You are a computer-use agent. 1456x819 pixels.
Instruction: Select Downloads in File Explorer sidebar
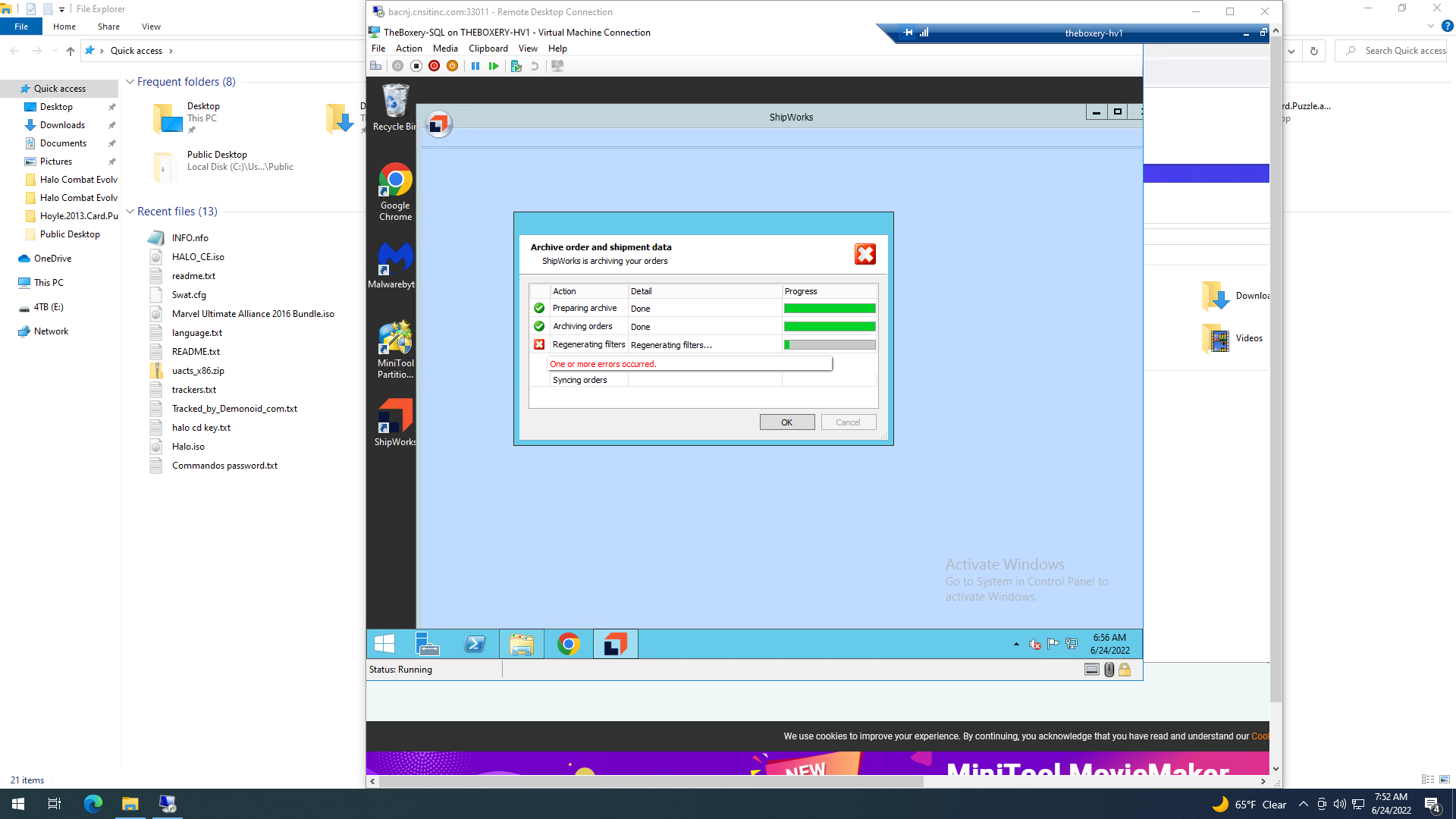(63, 125)
